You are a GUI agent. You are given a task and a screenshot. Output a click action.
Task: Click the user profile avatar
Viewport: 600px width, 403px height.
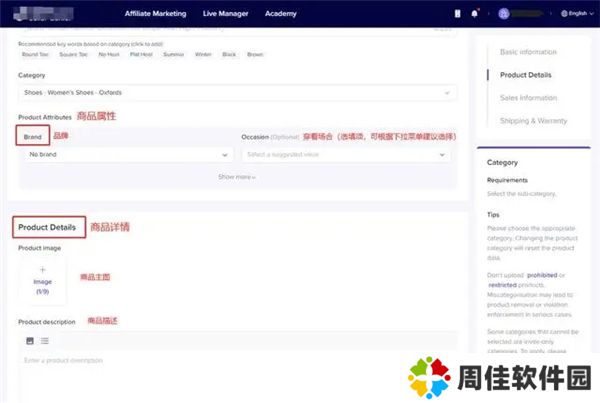503,13
